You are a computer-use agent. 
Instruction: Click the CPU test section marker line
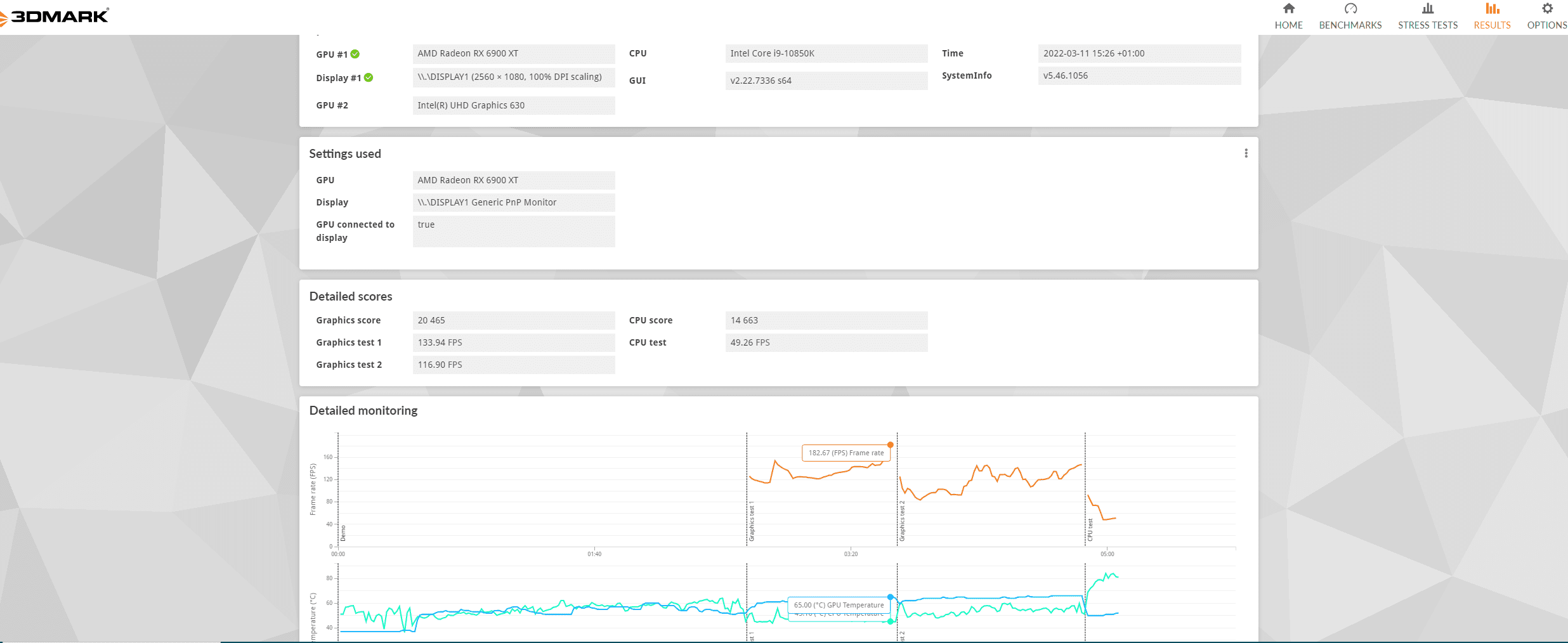click(x=1085, y=488)
